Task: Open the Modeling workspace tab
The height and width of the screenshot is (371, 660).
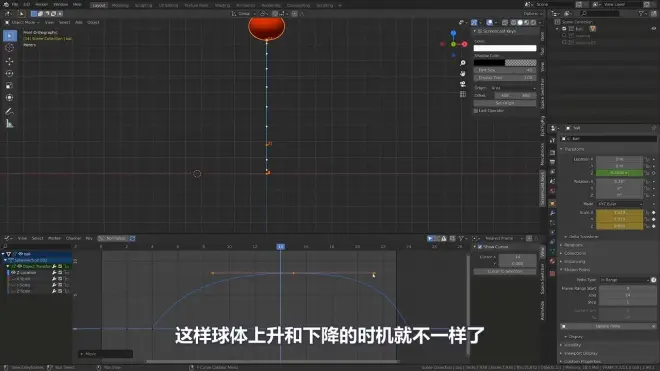Action: (x=120, y=5)
